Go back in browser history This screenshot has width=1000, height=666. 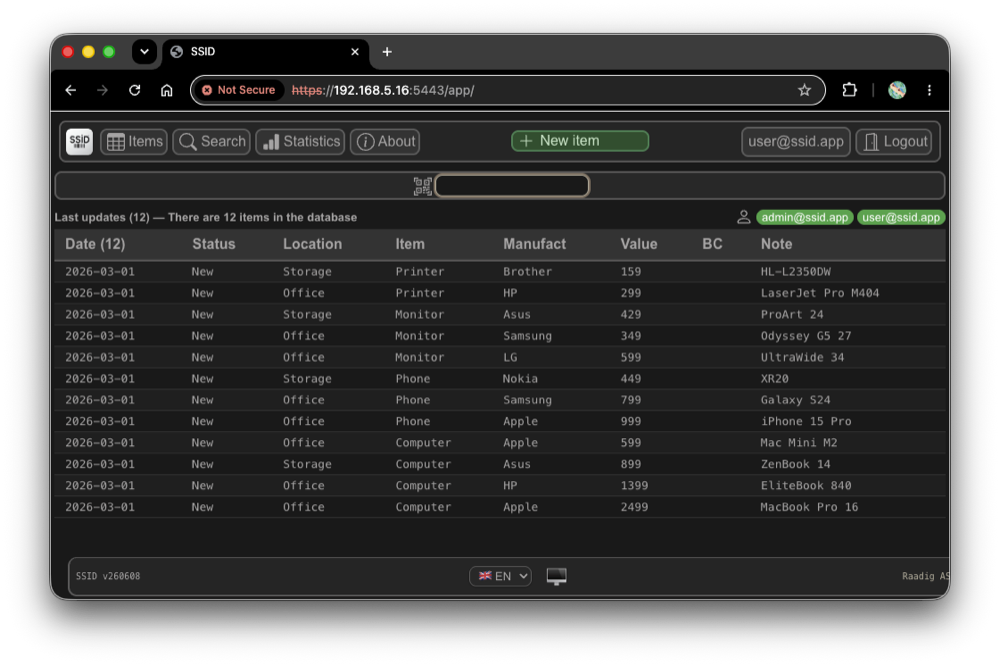[71, 90]
